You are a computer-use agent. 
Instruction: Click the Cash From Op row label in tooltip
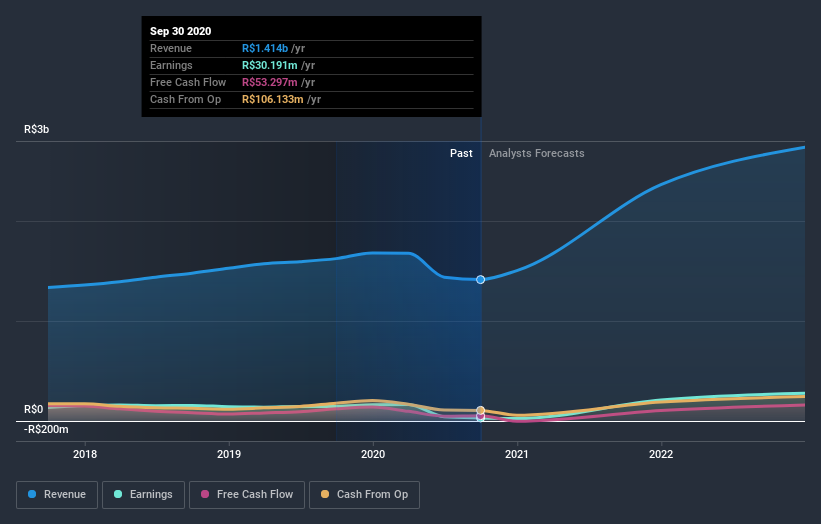coord(185,99)
